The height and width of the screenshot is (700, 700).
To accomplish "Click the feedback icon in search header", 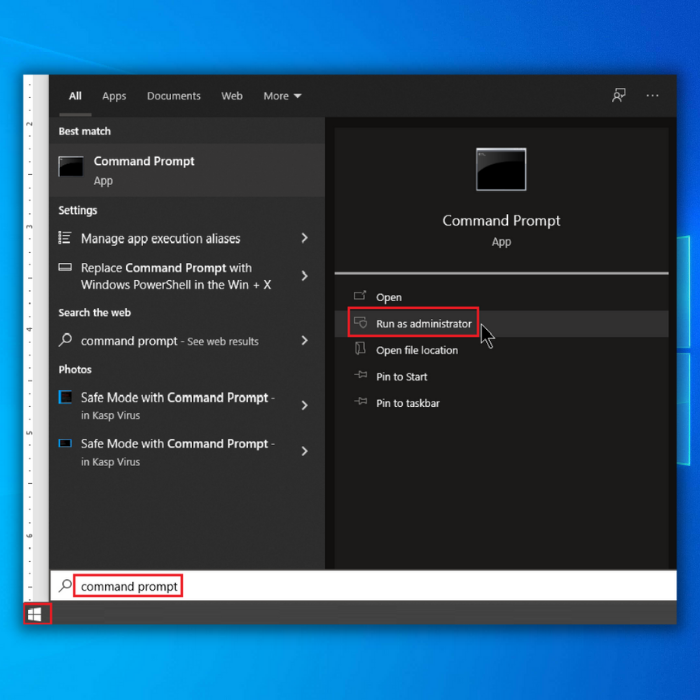I will [x=619, y=96].
